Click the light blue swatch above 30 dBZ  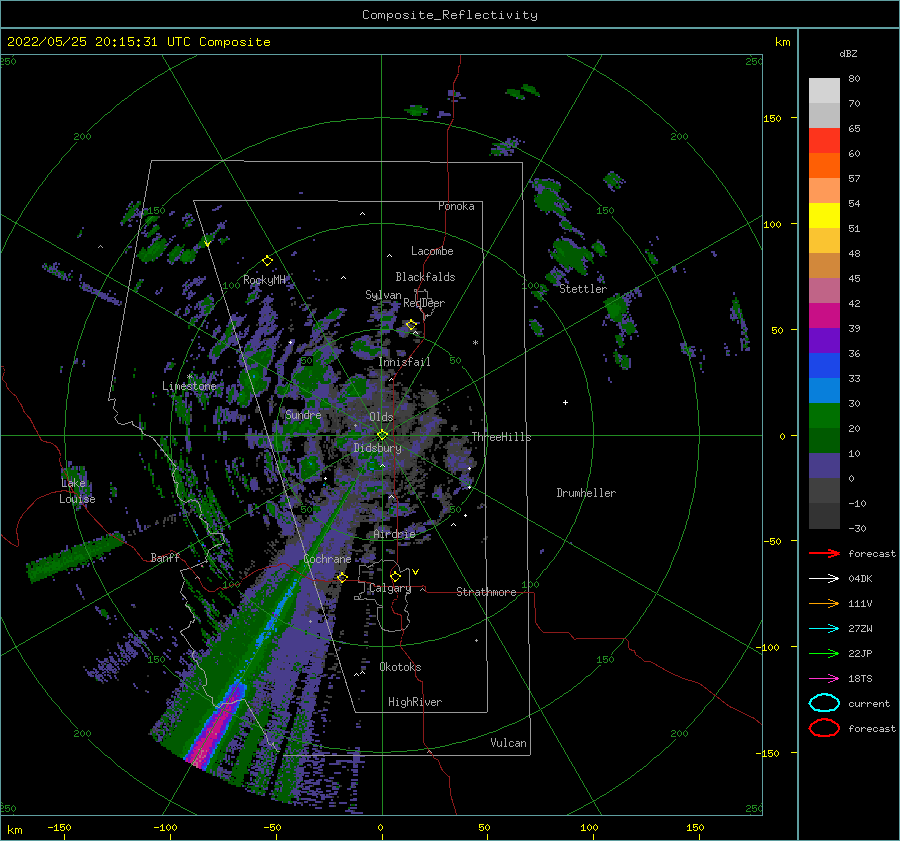click(824, 390)
